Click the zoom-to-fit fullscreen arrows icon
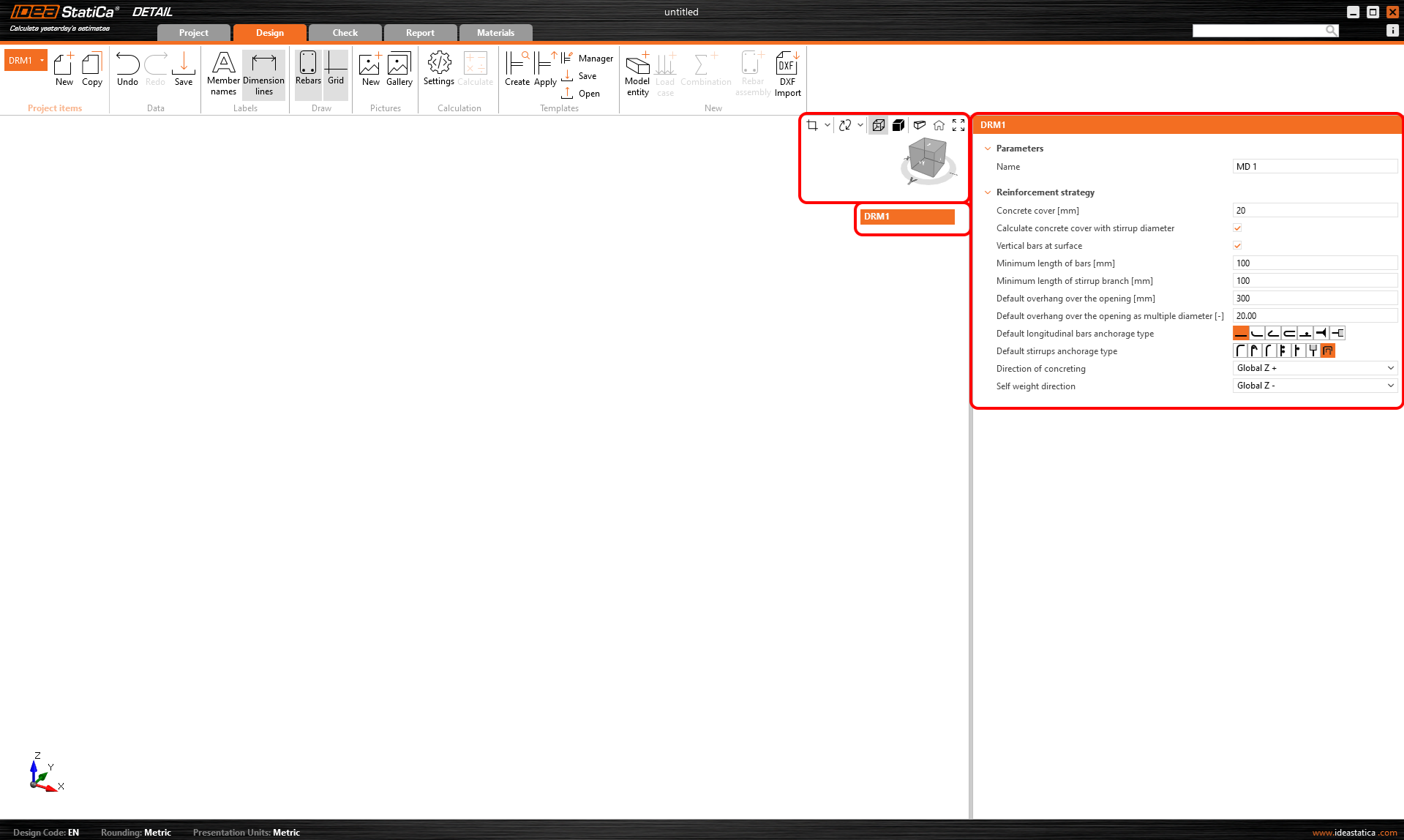Screen dimensions: 1404x840 click(x=958, y=125)
